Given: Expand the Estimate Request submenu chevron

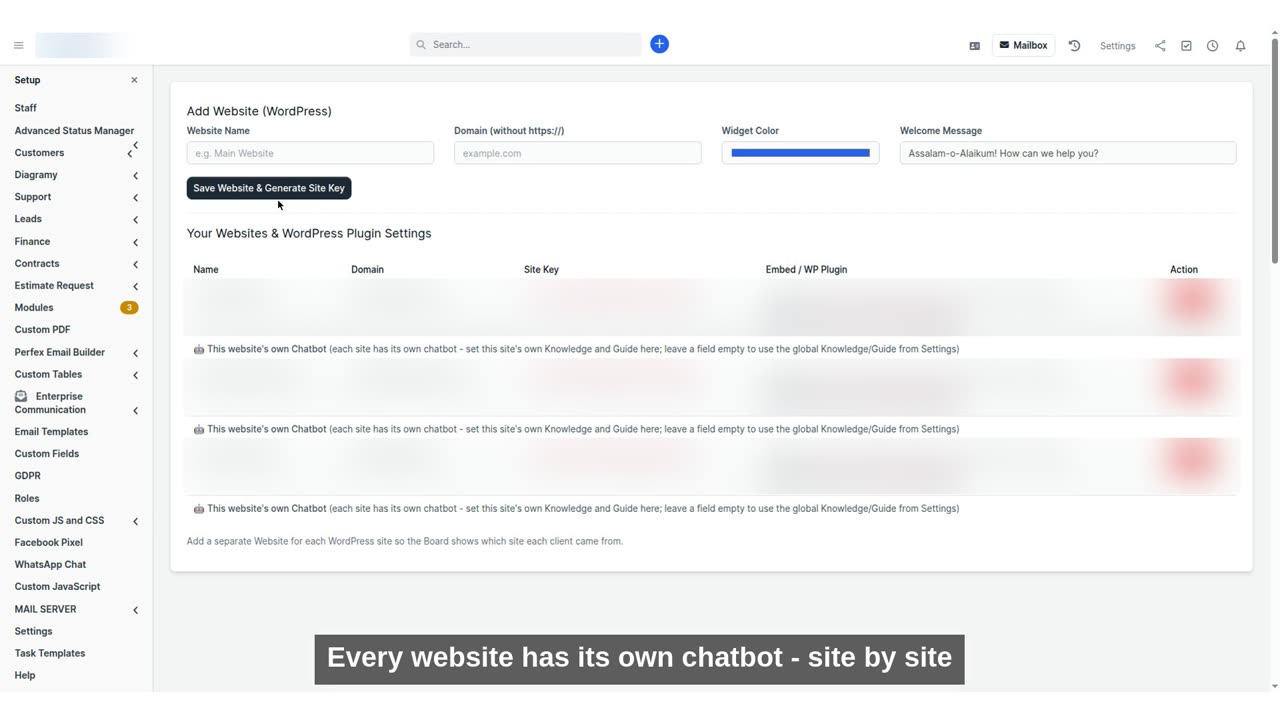Looking at the screenshot, I should [135, 287].
